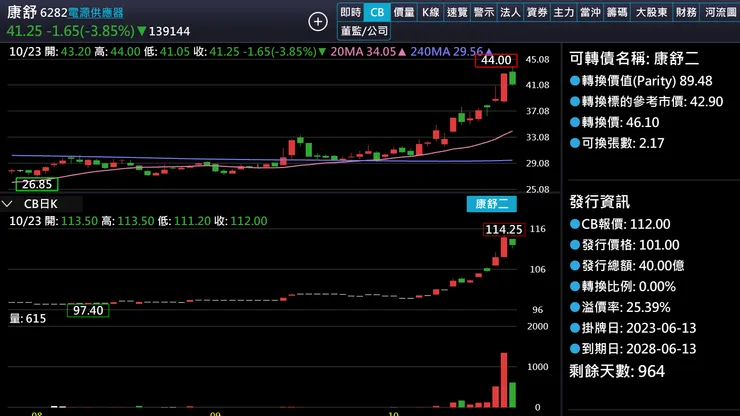Open the 法人 tab
Image resolution: width=740 pixels, height=416 pixels.
[x=510, y=12]
